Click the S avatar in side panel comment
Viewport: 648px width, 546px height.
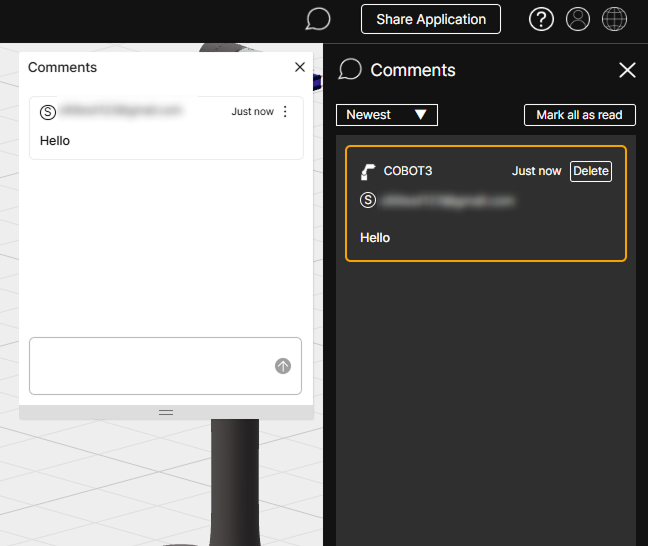(368, 200)
